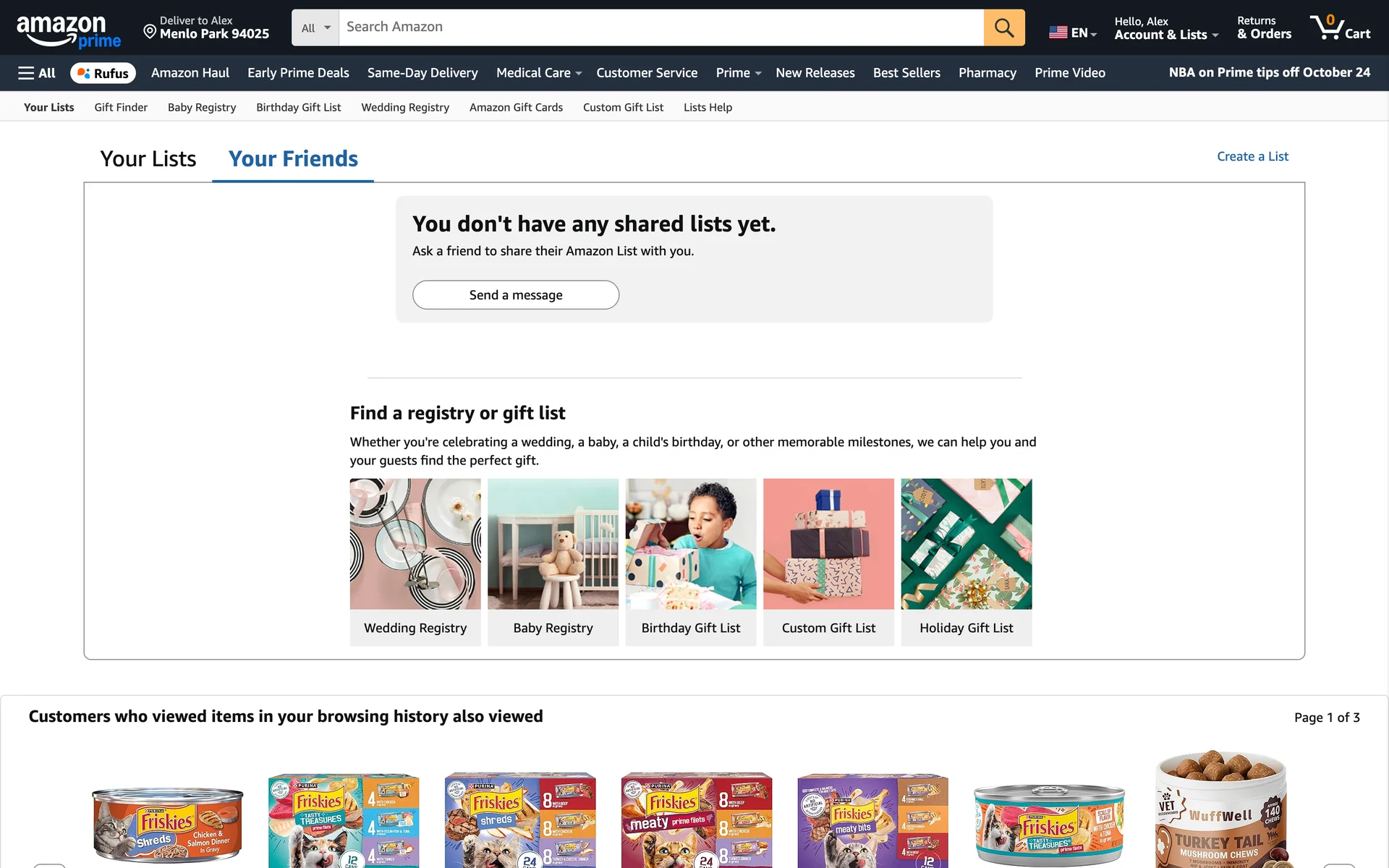Click the orange search magnifier button
The height and width of the screenshot is (868, 1389).
click(x=1003, y=27)
